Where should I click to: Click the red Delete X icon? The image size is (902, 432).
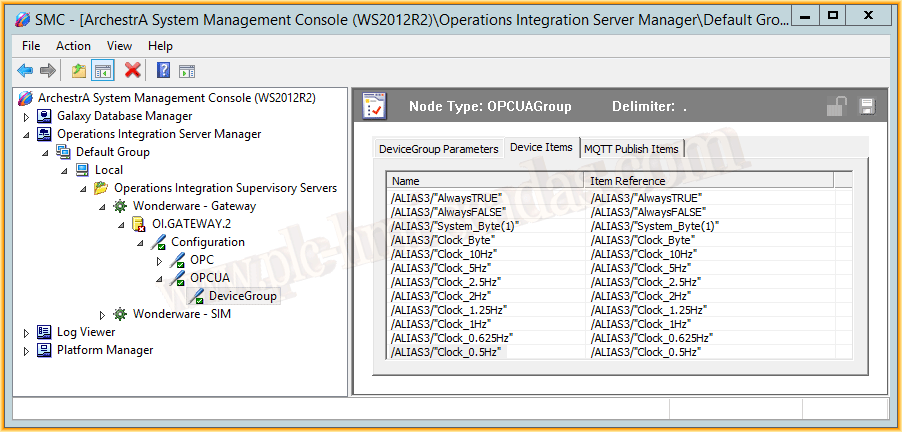132,70
